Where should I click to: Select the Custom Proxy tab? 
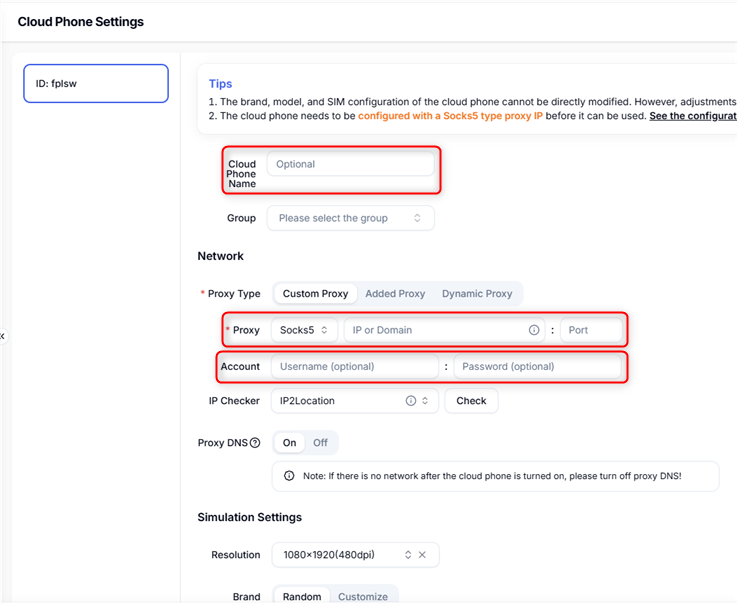coord(315,294)
